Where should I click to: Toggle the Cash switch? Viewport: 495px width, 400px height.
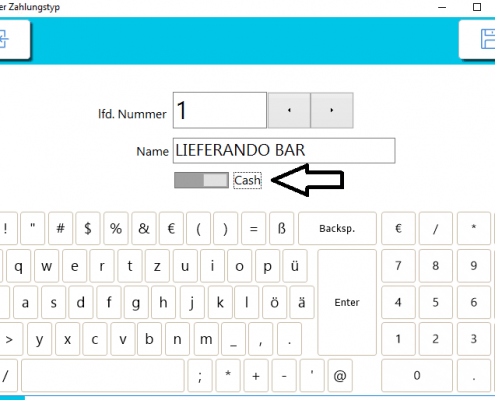click(201, 180)
